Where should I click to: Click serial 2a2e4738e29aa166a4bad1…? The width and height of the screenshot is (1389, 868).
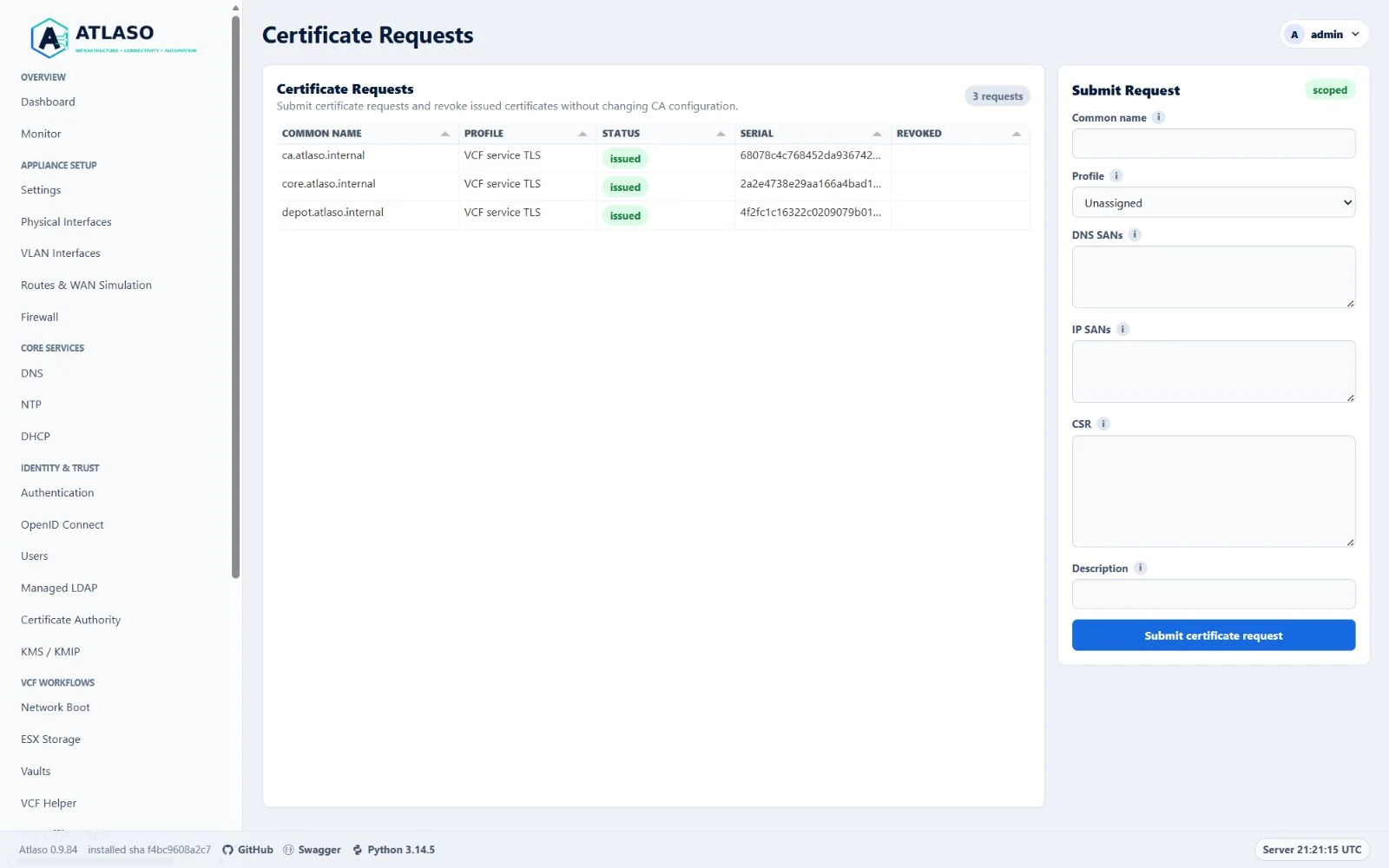(810, 184)
